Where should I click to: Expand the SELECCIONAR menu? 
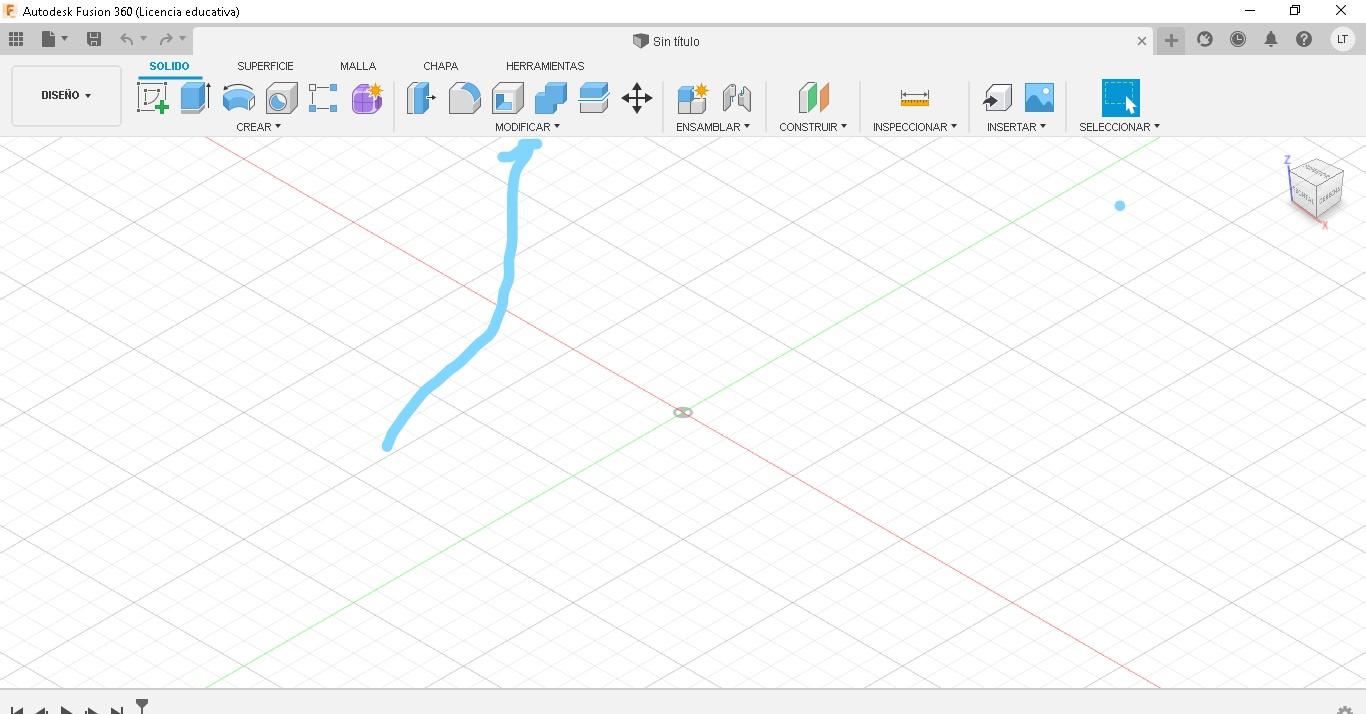click(1119, 127)
